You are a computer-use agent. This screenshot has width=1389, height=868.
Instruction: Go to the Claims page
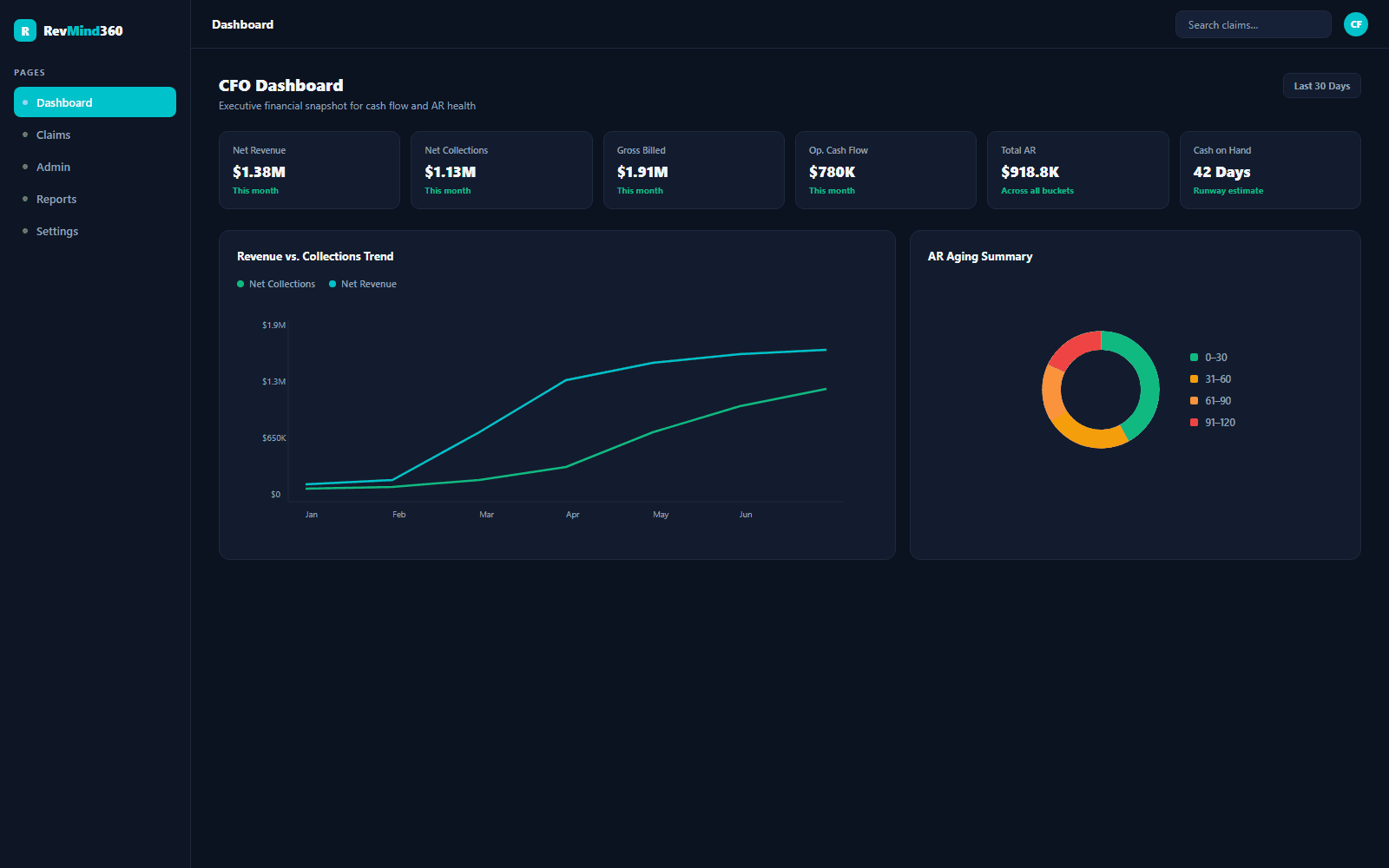point(95,135)
